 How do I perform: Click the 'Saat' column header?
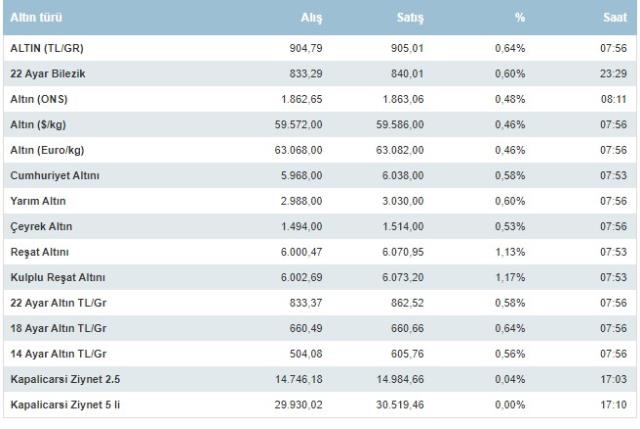610,19
